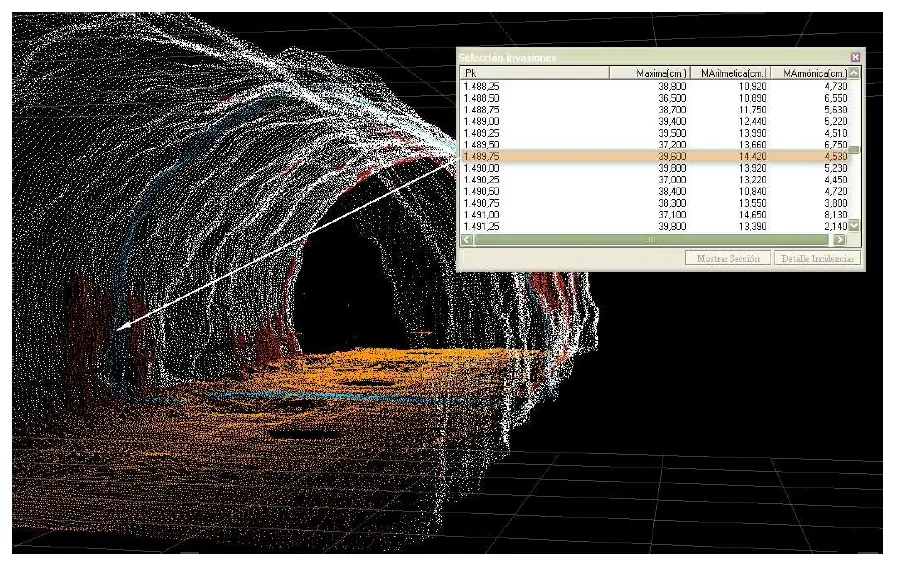This screenshot has height=581, width=914.
Task: Click the MAritmetica(cm.) column header
Action: click(x=735, y=73)
